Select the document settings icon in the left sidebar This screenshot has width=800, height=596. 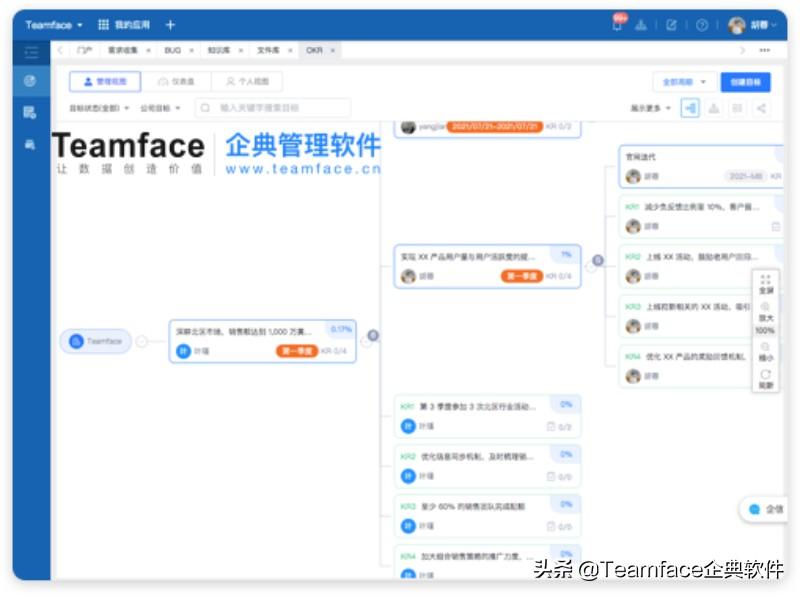(30, 112)
